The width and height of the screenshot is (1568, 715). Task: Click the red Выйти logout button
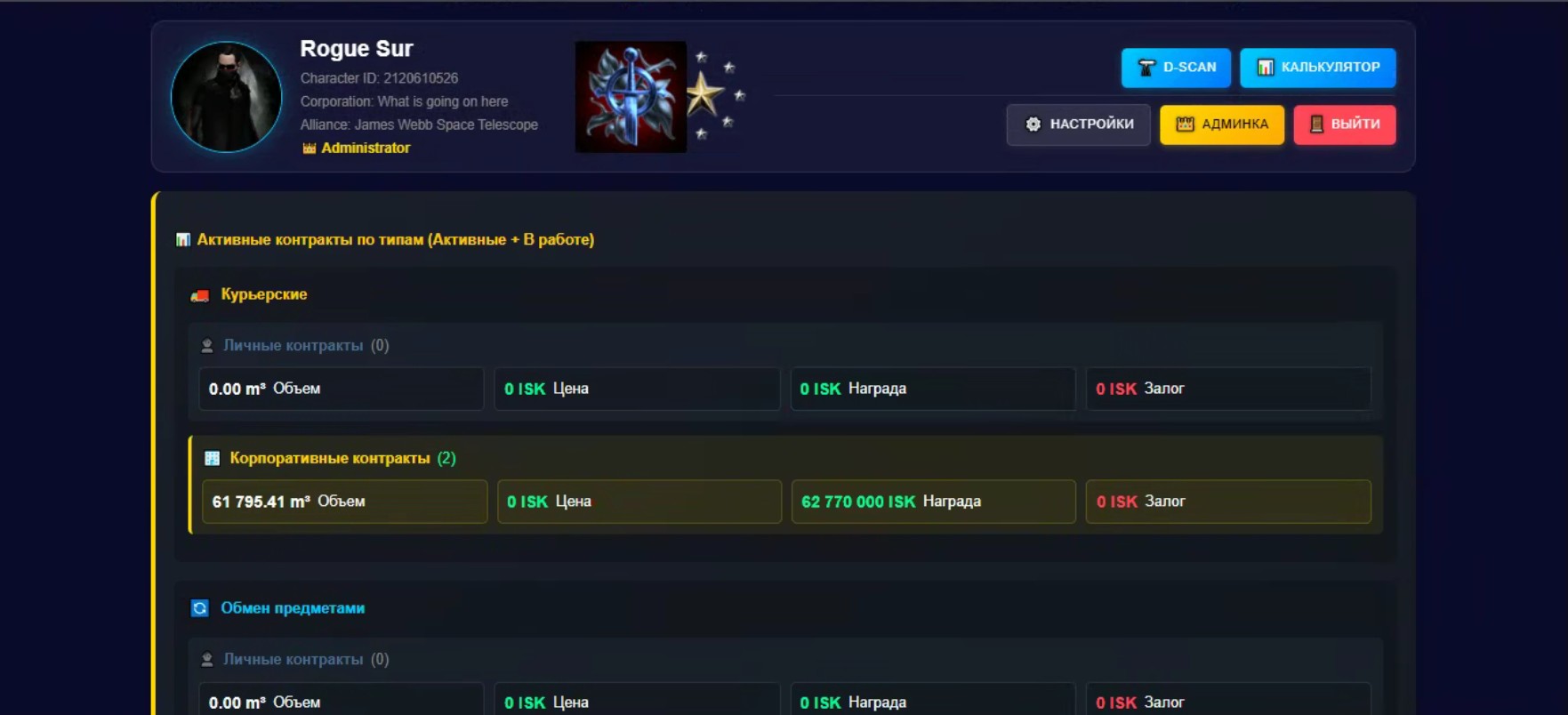[x=1344, y=125]
